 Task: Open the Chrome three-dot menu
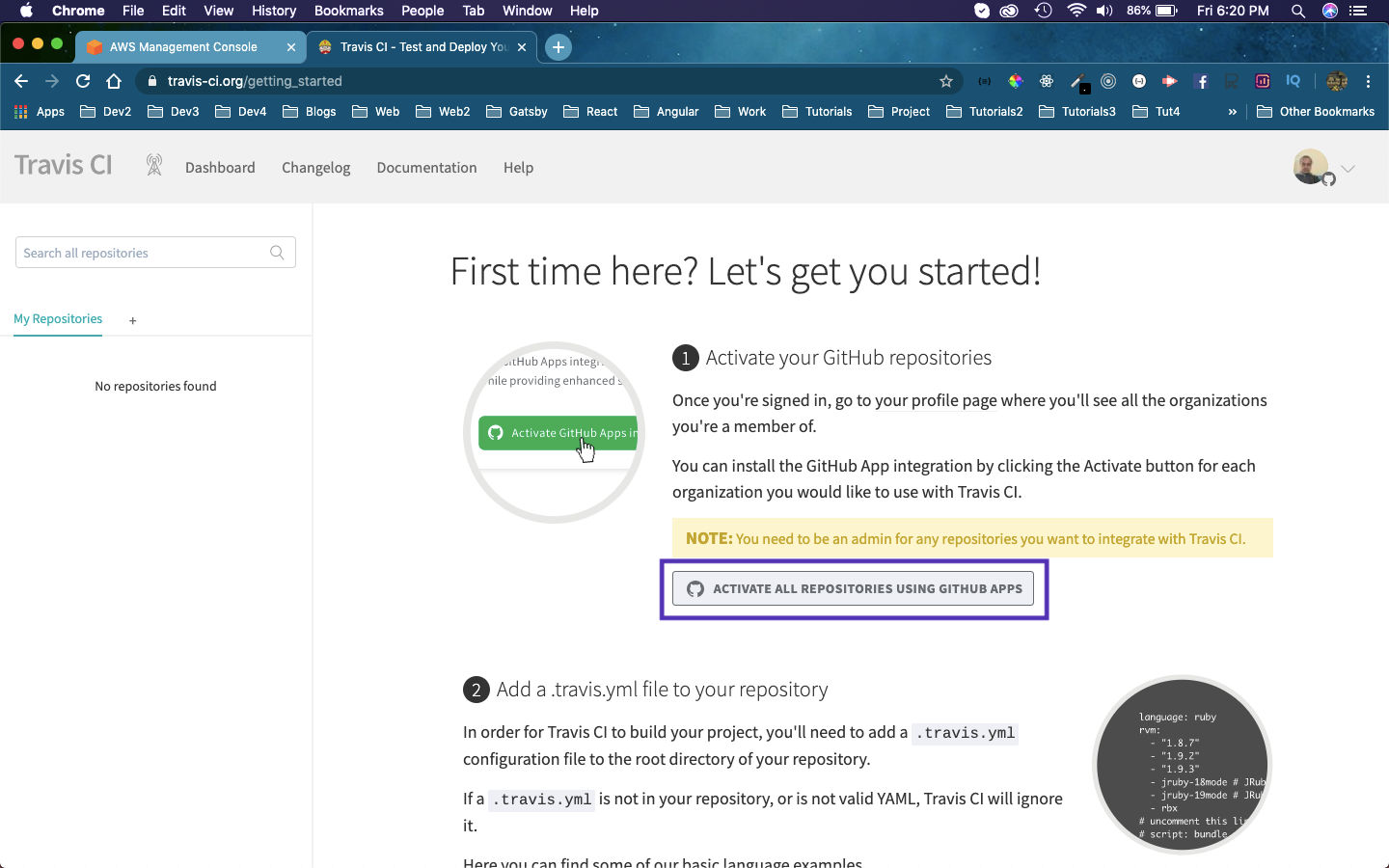pos(1368,81)
